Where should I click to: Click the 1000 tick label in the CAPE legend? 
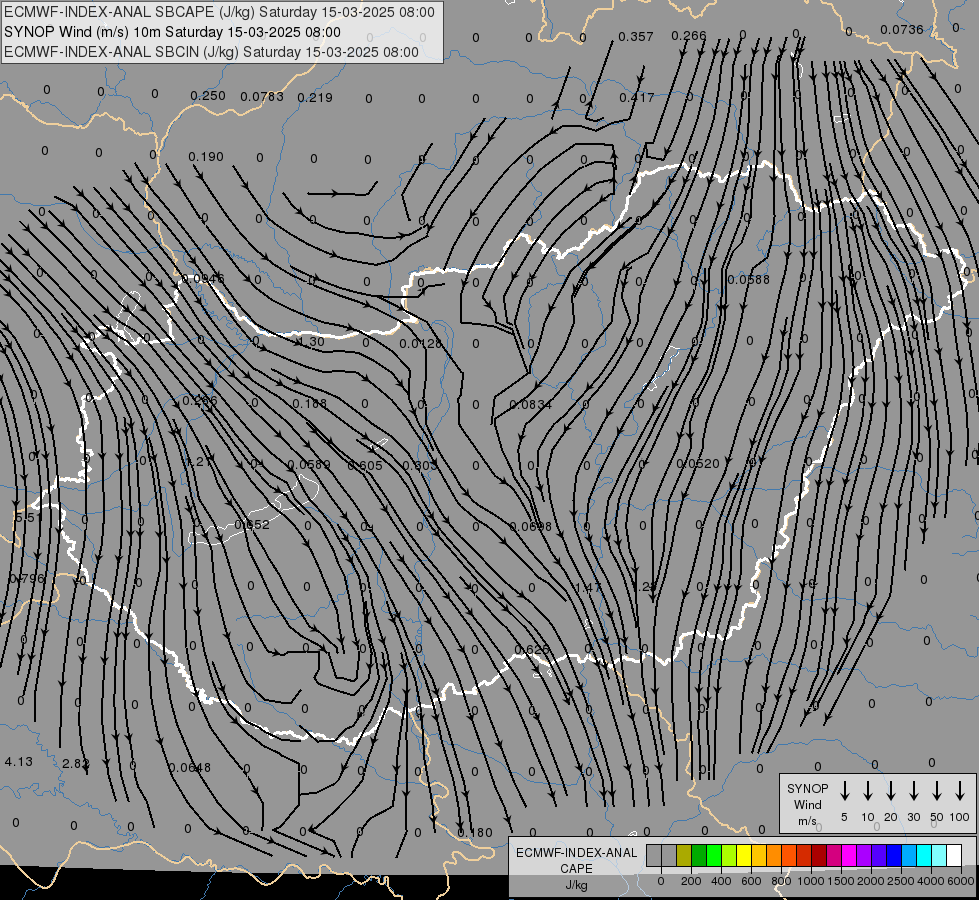point(811,881)
